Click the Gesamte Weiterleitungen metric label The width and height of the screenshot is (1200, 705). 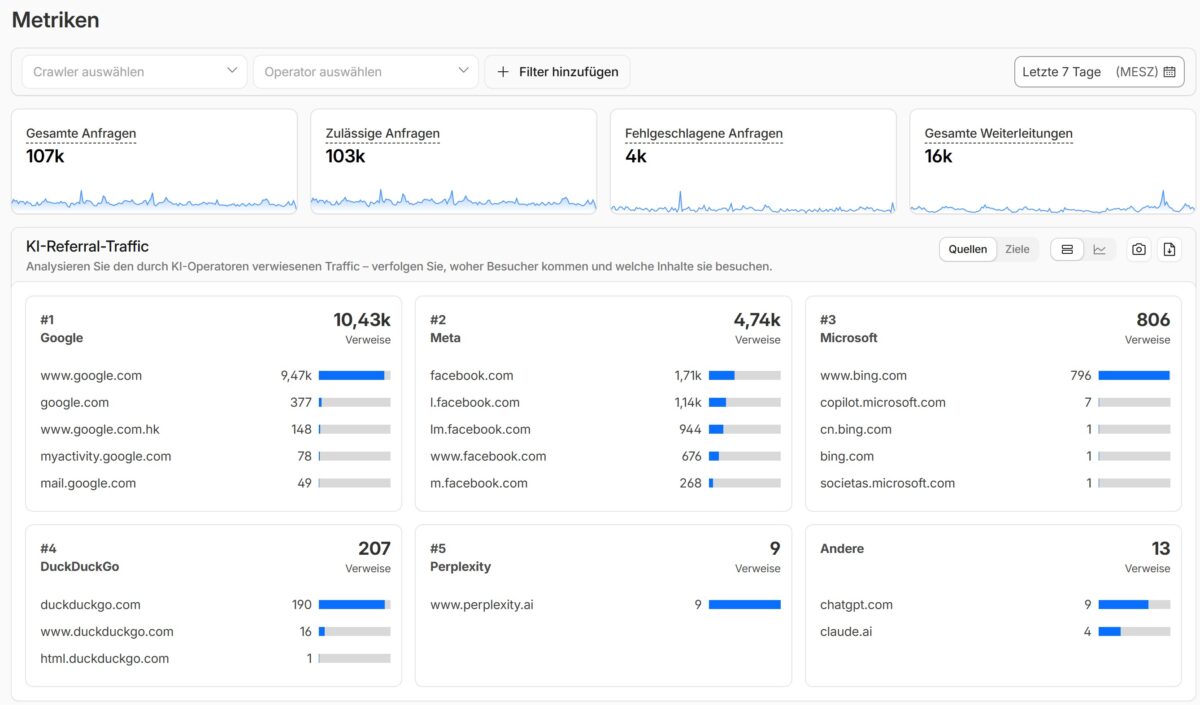tap(999, 133)
